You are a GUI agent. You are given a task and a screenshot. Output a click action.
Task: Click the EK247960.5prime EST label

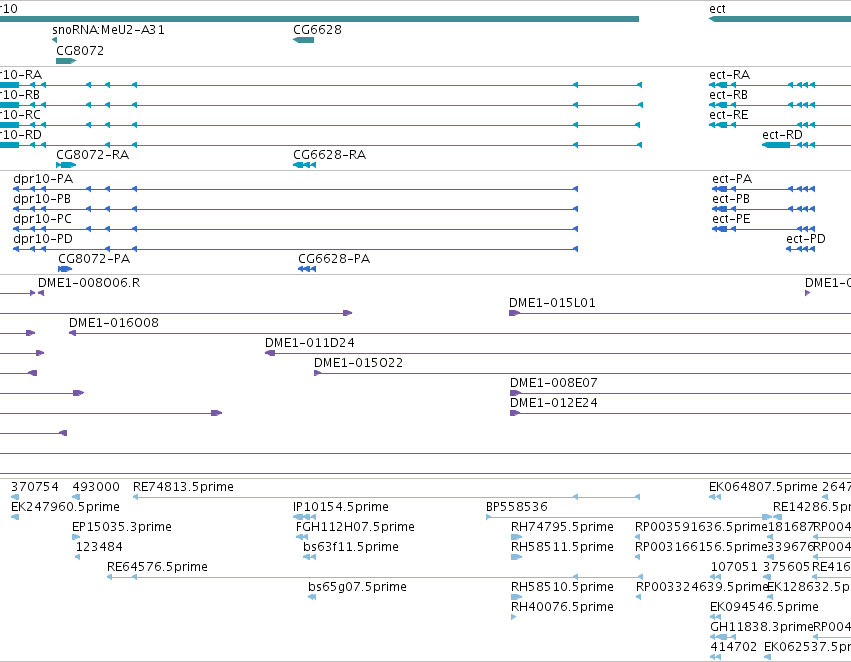pyautogui.click(x=65, y=507)
